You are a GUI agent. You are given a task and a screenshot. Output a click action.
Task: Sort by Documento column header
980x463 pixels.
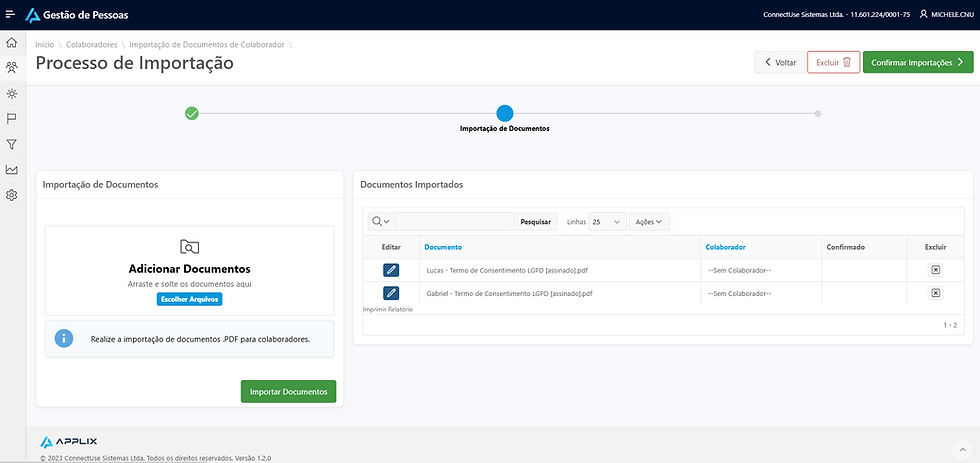443,247
